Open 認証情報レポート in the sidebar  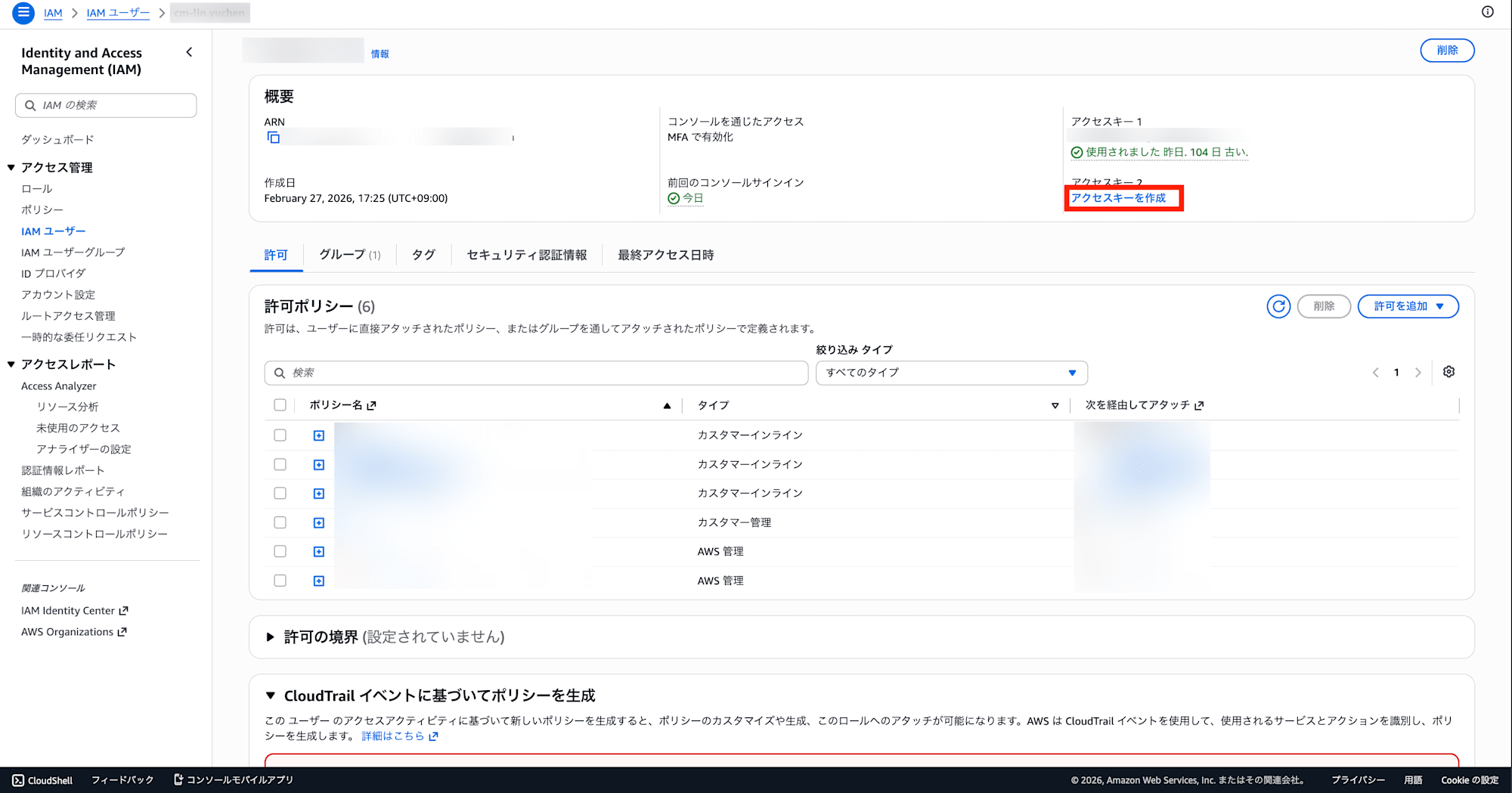pos(63,470)
